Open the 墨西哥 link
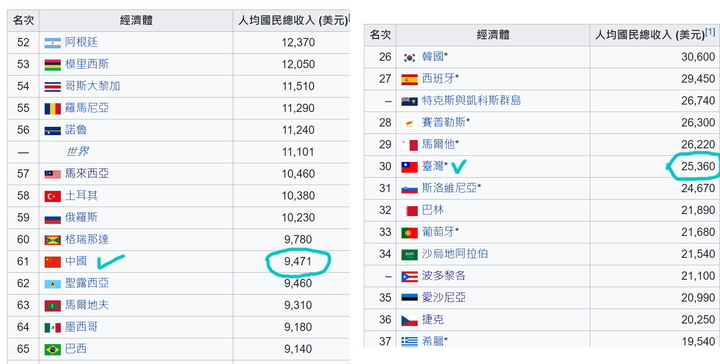The image size is (720, 364). coord(81,327)
